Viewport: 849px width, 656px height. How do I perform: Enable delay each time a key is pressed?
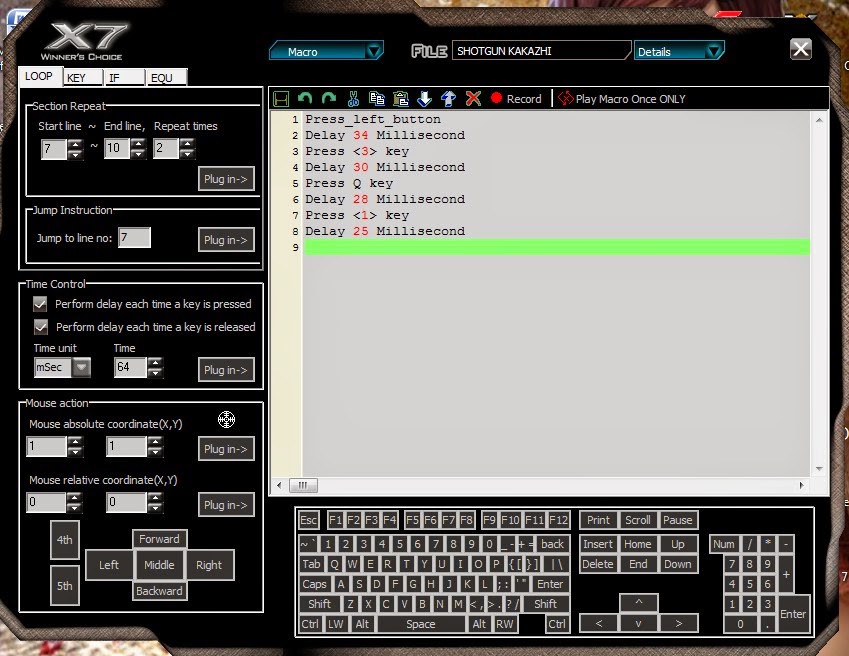tap(38, 303)
